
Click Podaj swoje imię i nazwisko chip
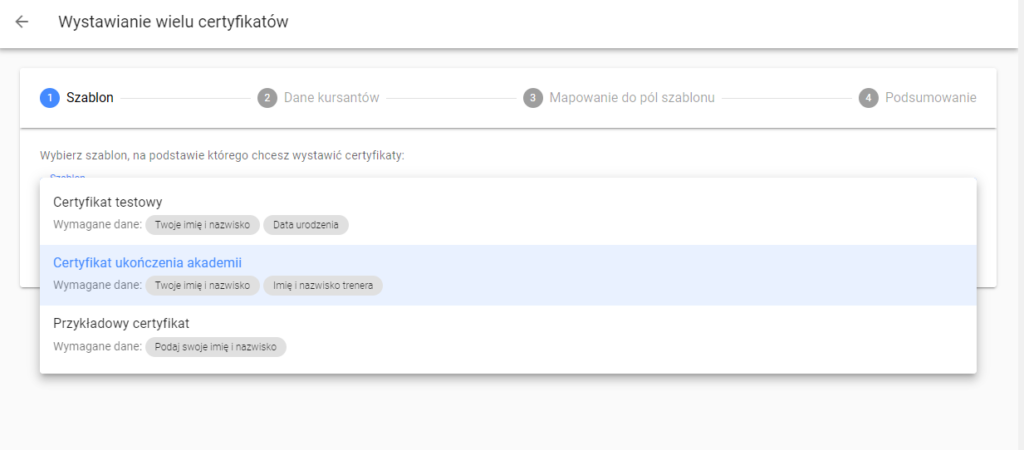tap(216, 347)
